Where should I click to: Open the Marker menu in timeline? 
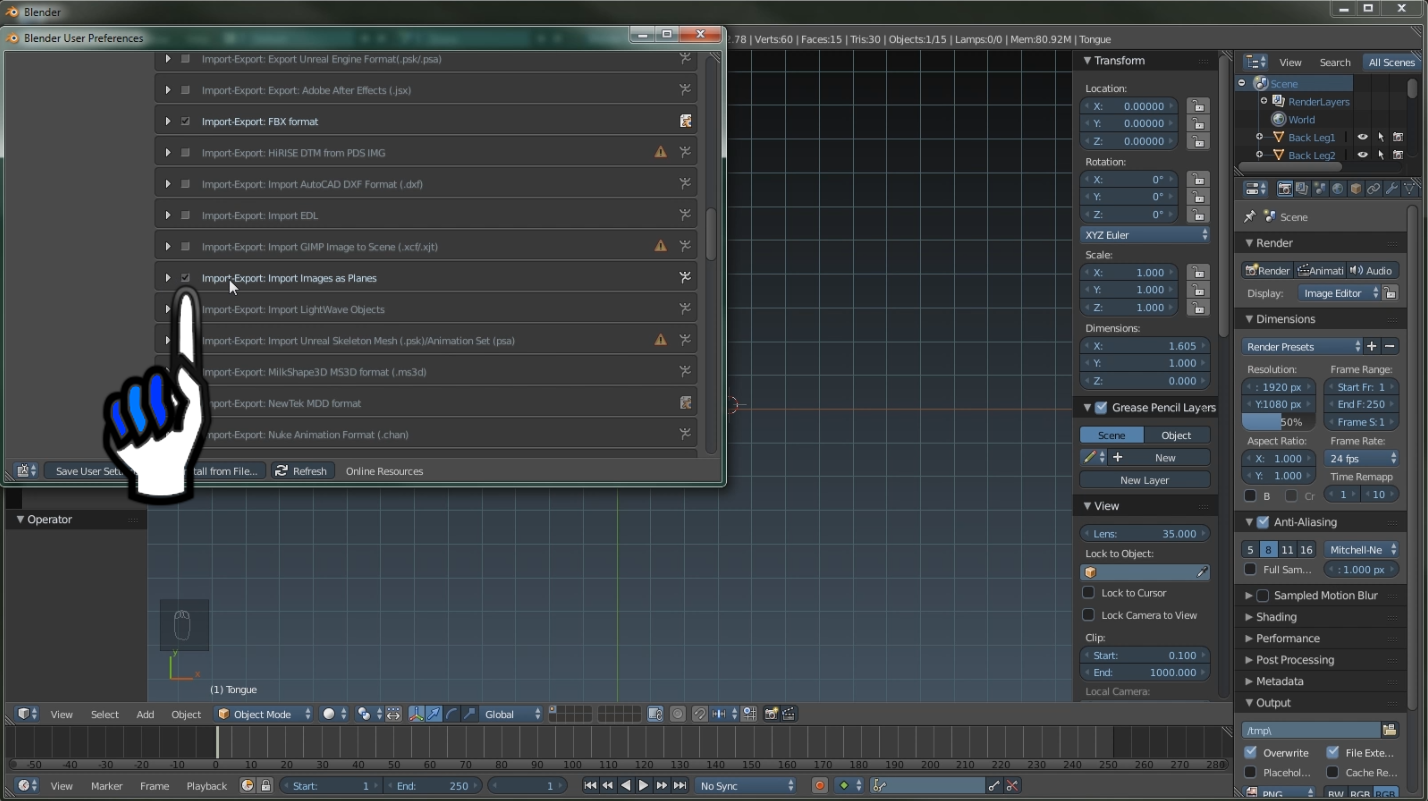pos(106,786)
